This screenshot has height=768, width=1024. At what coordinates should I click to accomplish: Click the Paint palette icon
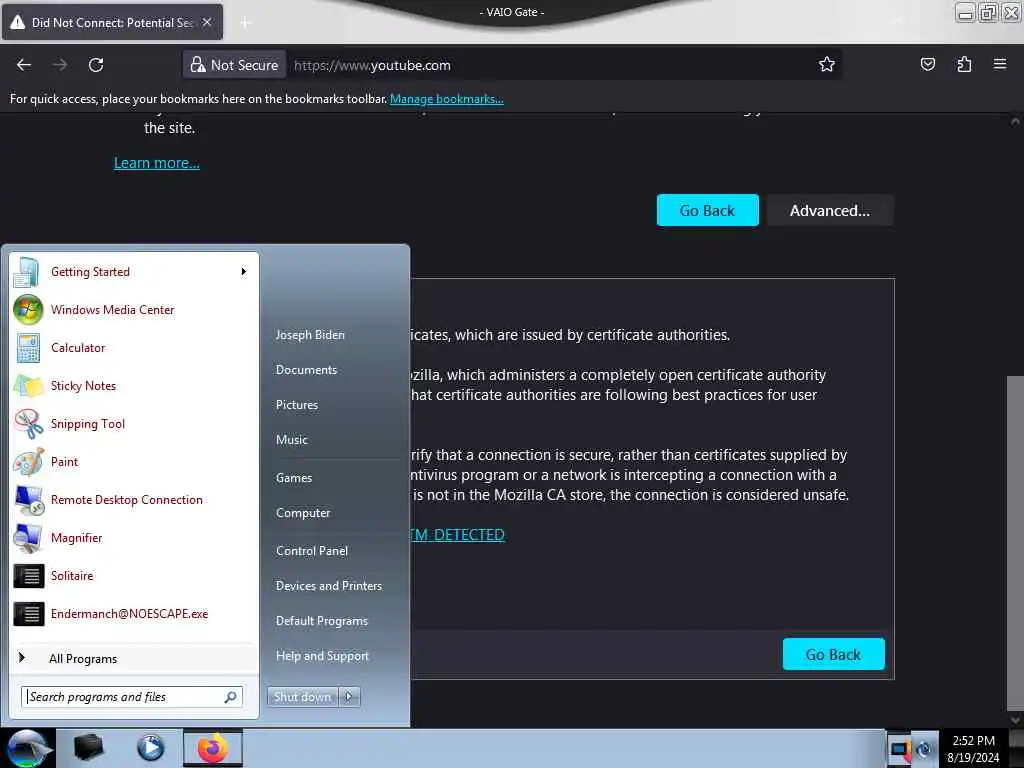(29, 462)
